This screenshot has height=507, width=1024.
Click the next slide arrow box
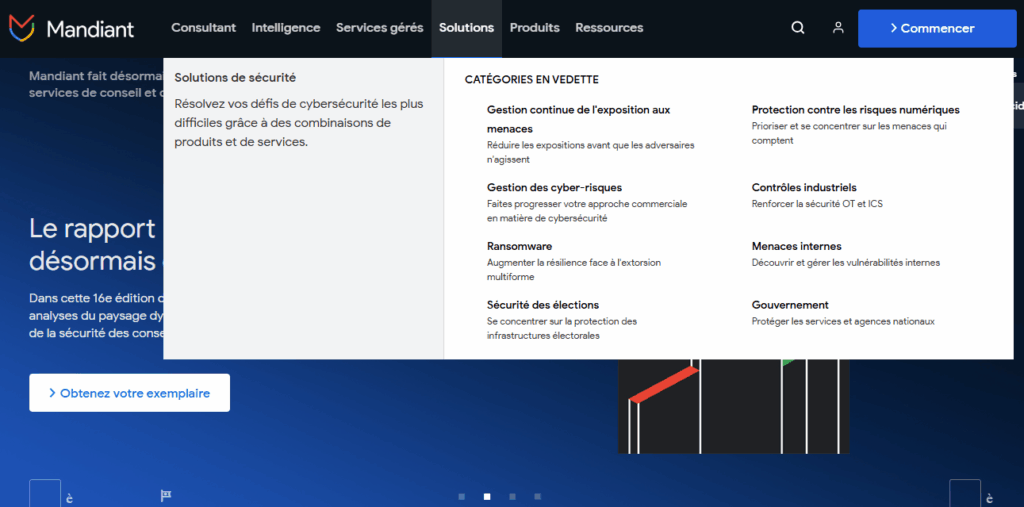click(965, 493)
